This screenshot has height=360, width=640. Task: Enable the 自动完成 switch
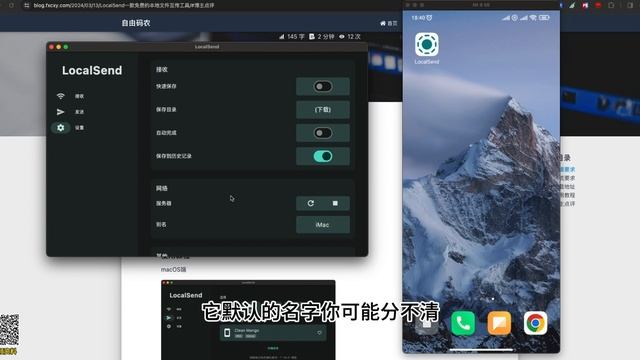click(x=323, y=133)
